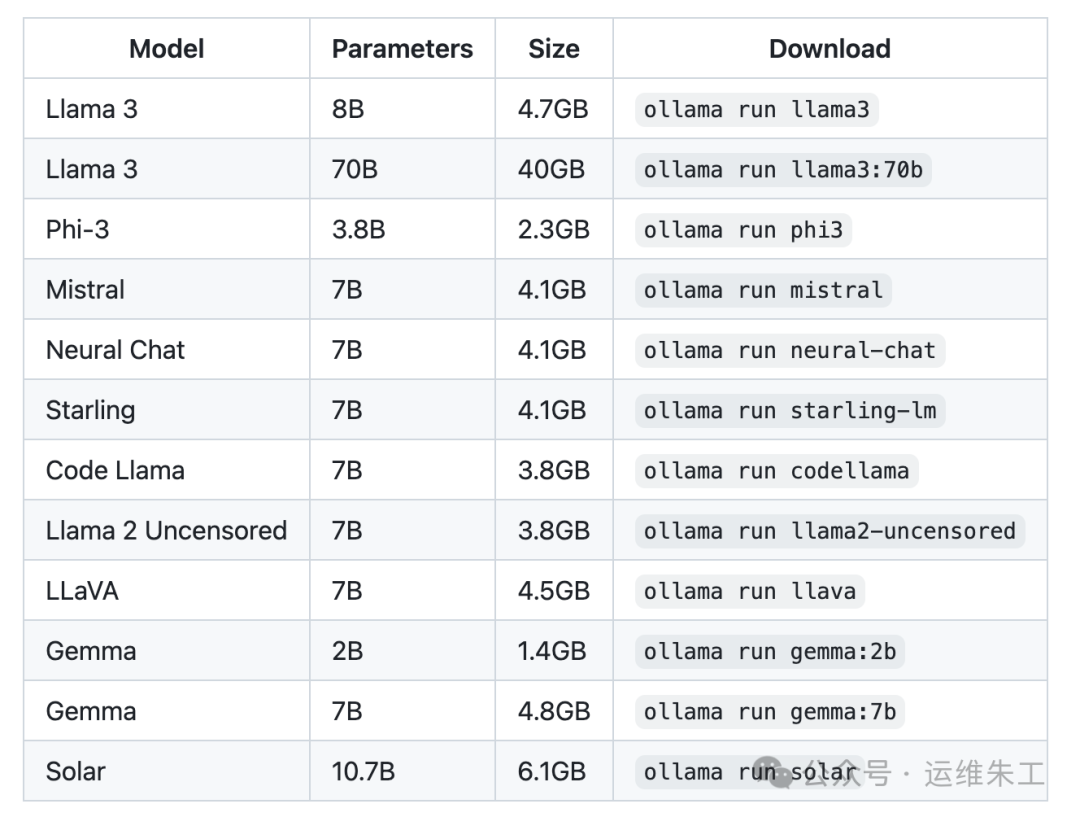This screenshot has height=817, width=1080.
Task: Select the 'ollama run llama2-uncensored' command
Action: coord(830,531)
